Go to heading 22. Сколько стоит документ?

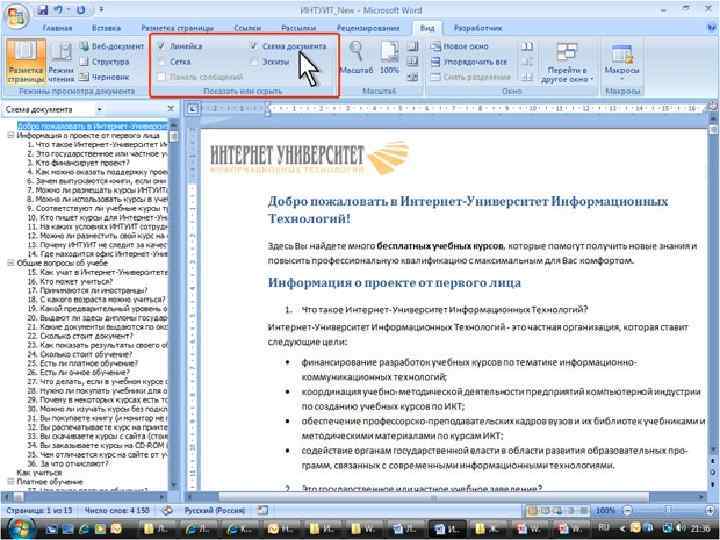tap(80, 336)
